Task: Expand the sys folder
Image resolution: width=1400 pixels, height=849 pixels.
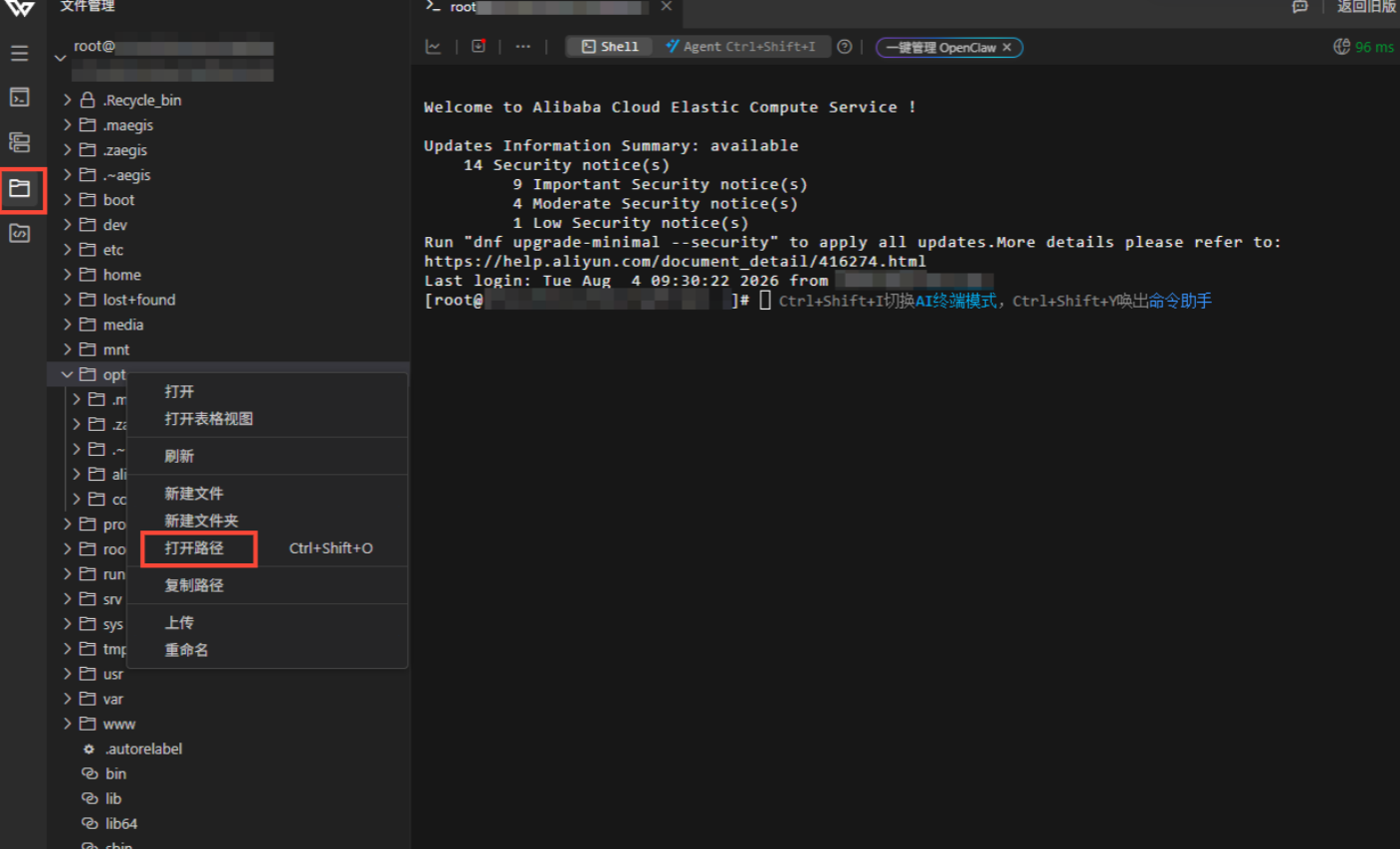Action: [x=68, y=624]
